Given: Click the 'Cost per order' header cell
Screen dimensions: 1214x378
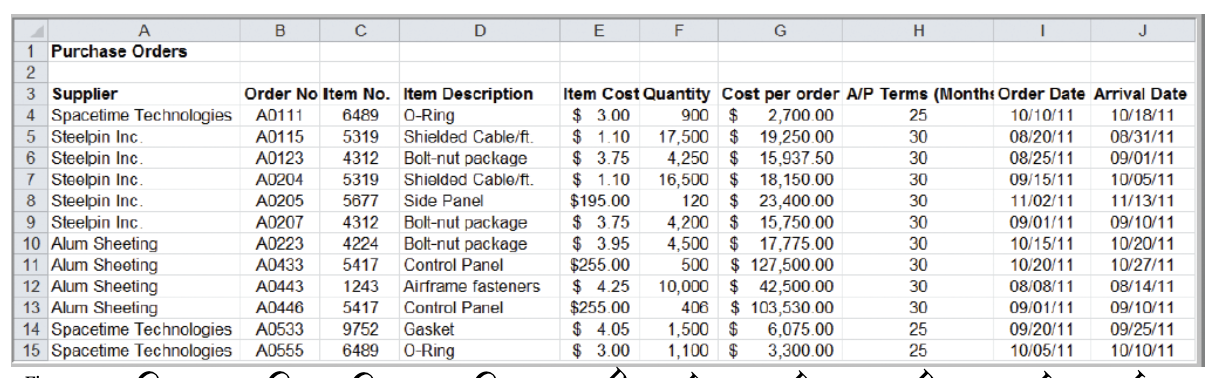Looking at the screenshot, I should (780, 94).
